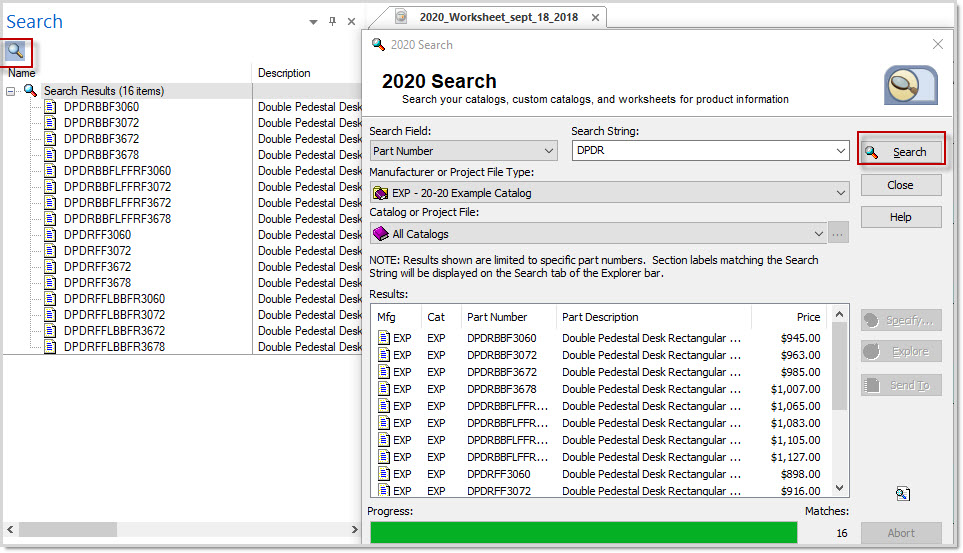Click the browse ellipsis button beside All Catalogs
The image size is (963, 553).
click(838, 233)
